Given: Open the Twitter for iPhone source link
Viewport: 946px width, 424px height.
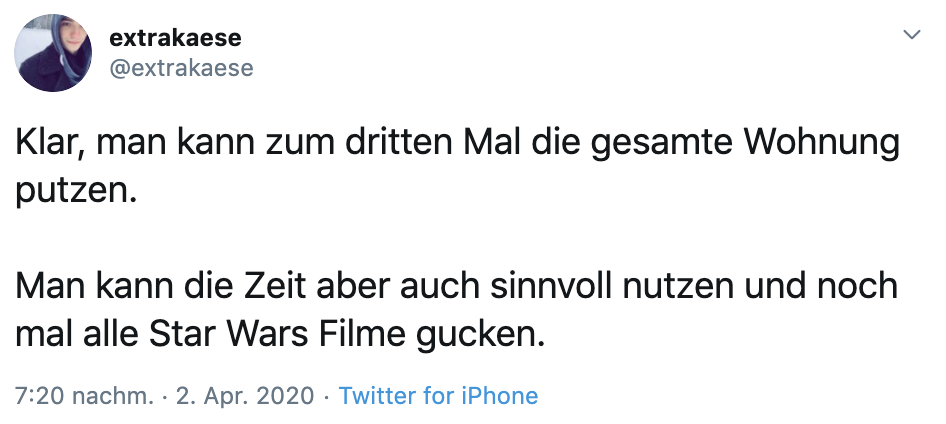Looking at the screenshot, I should pos(438,395).
